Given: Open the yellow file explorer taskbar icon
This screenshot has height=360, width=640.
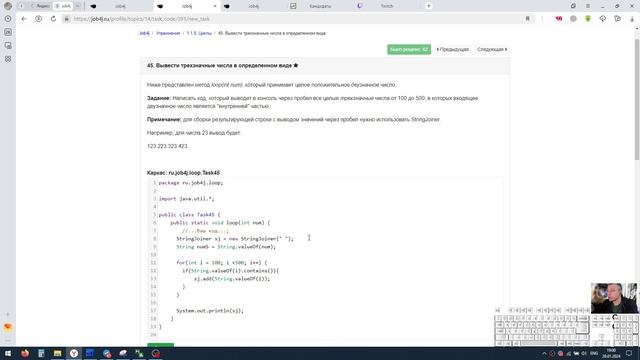Looking at the screenshot, I should [58, 353].
